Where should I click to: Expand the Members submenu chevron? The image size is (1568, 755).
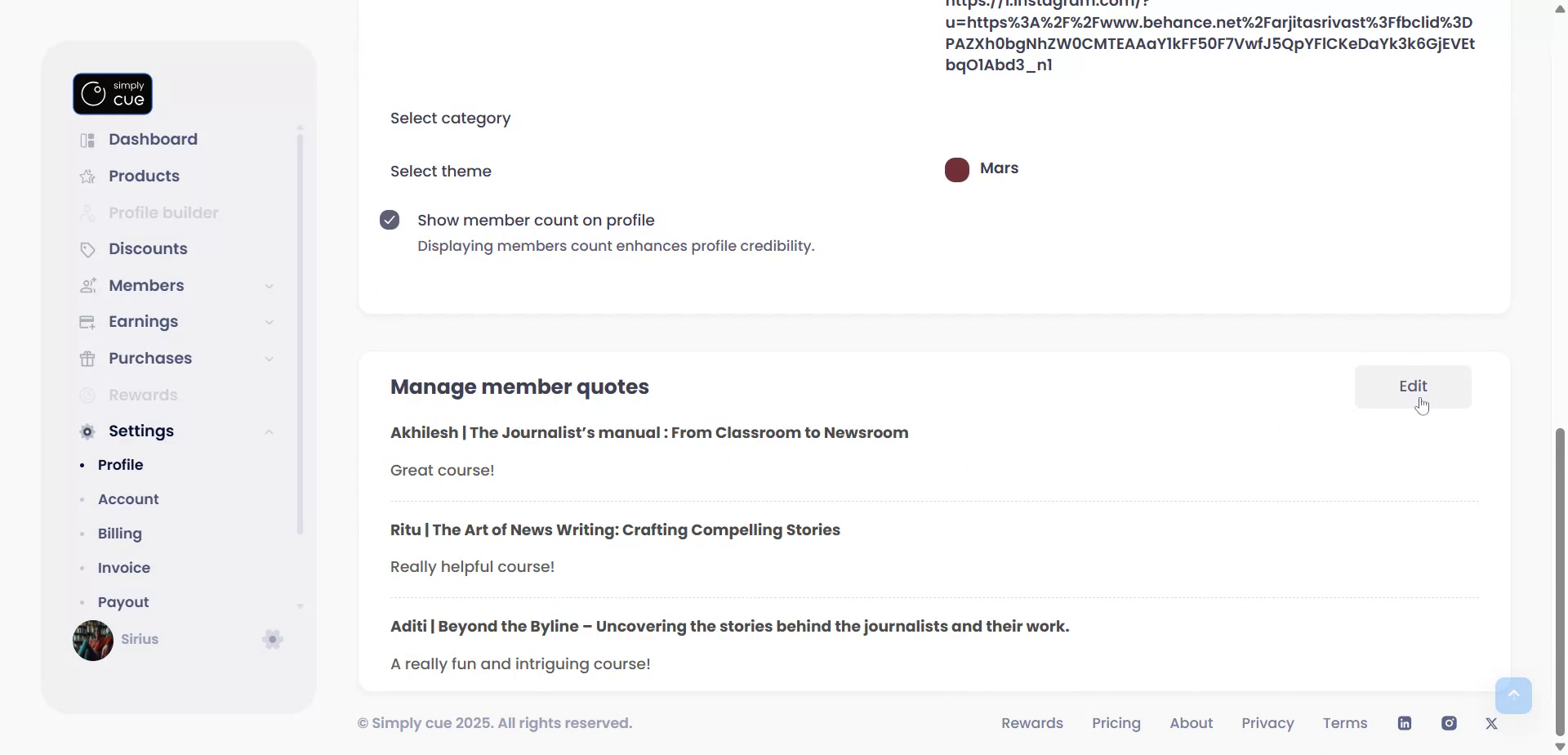point(269,286)
